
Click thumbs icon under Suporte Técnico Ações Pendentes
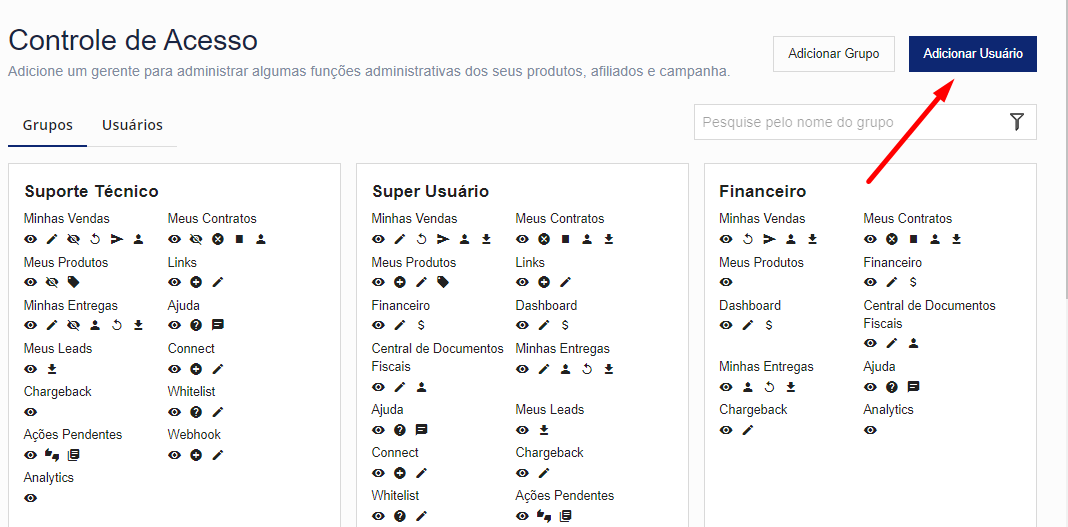[52, 455]
